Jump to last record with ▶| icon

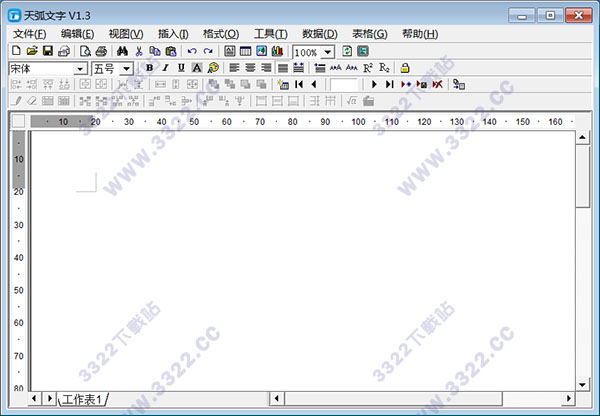pos(390,84)
